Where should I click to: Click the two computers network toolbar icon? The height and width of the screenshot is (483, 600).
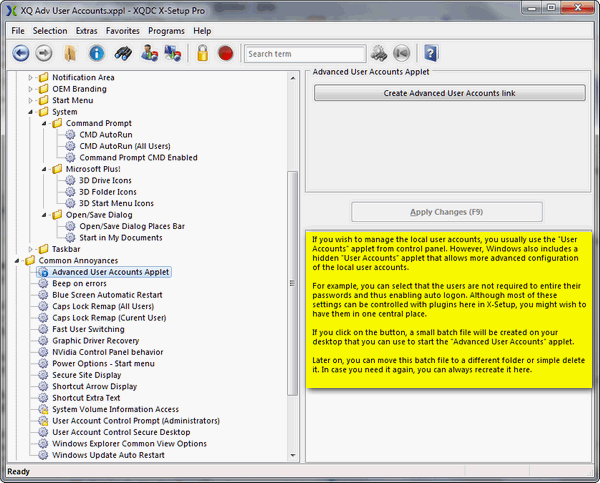[x=173, y=53]
